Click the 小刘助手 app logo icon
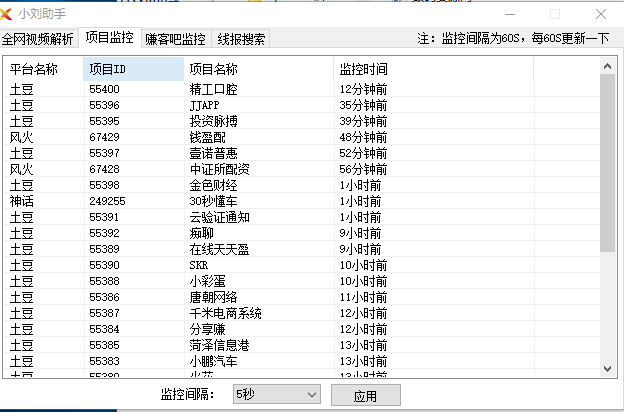624x412 pixels. click(6, 14)
